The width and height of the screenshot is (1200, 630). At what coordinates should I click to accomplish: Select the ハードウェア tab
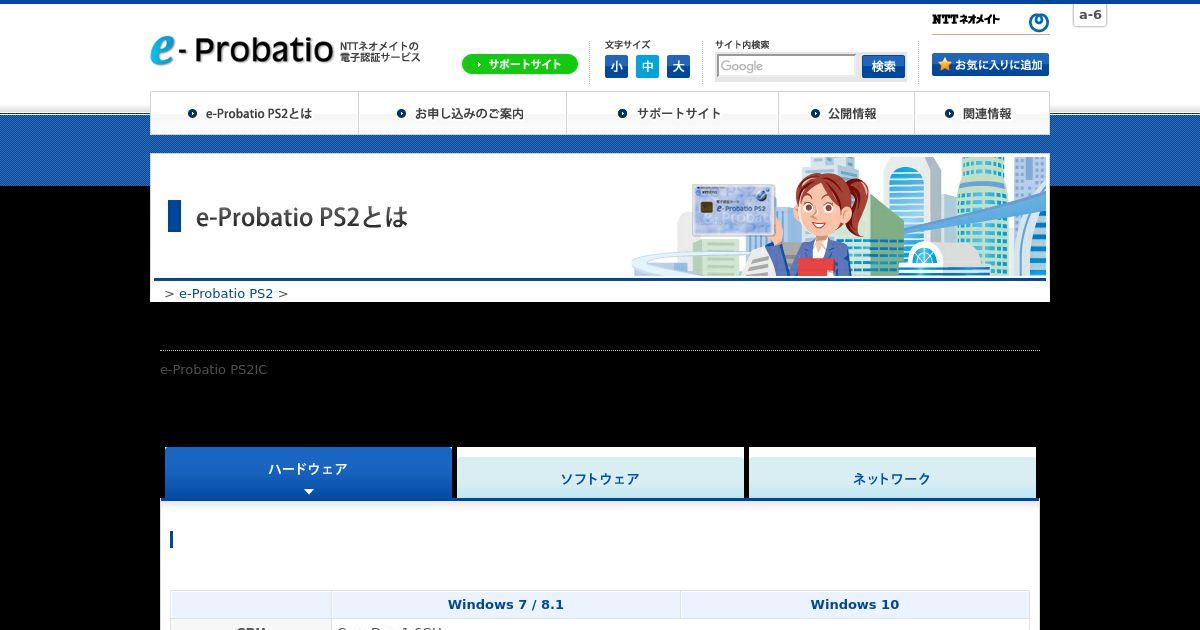[308, 472]
